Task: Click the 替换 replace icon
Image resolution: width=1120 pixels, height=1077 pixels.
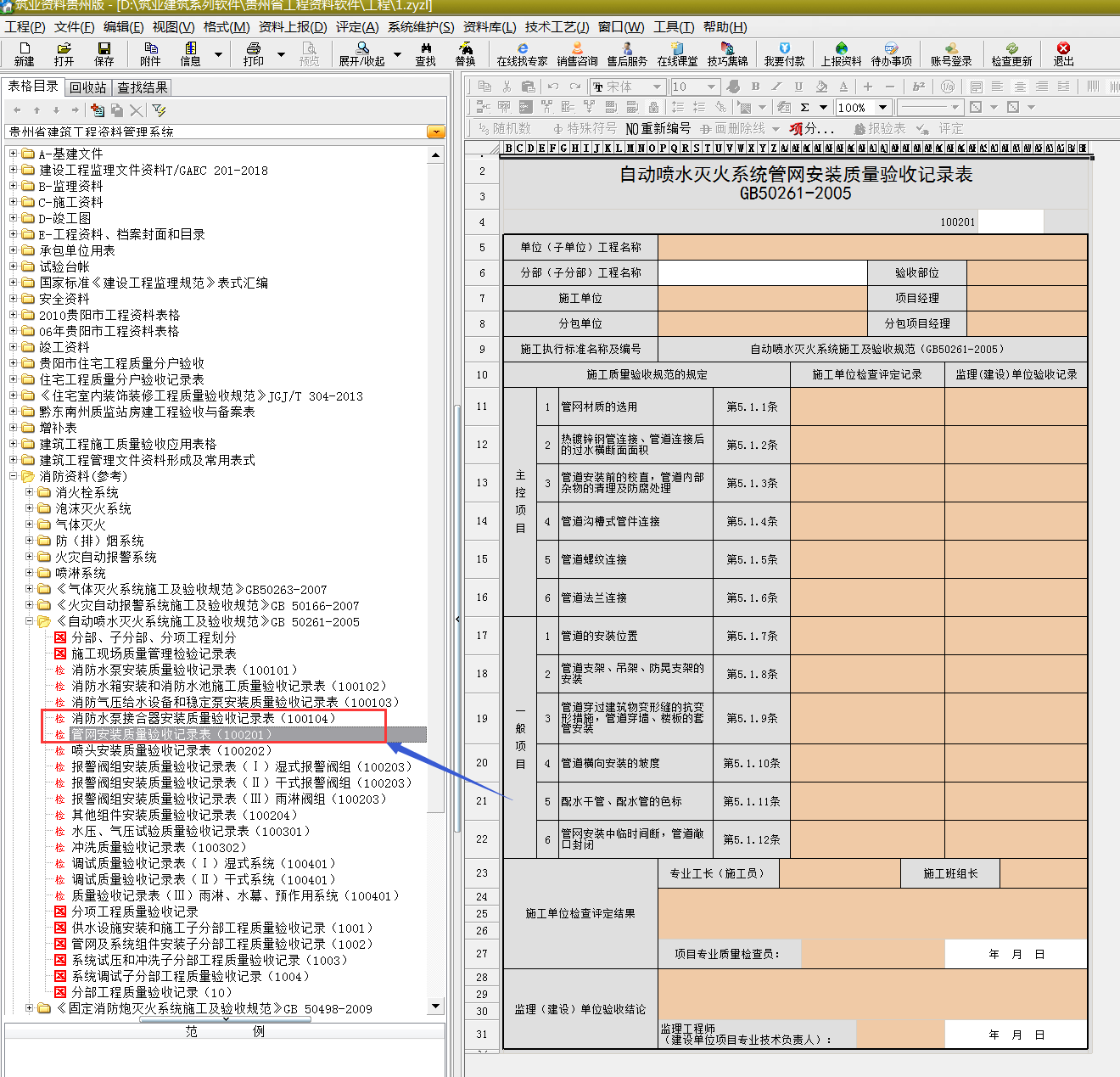Action: (465, 53)
